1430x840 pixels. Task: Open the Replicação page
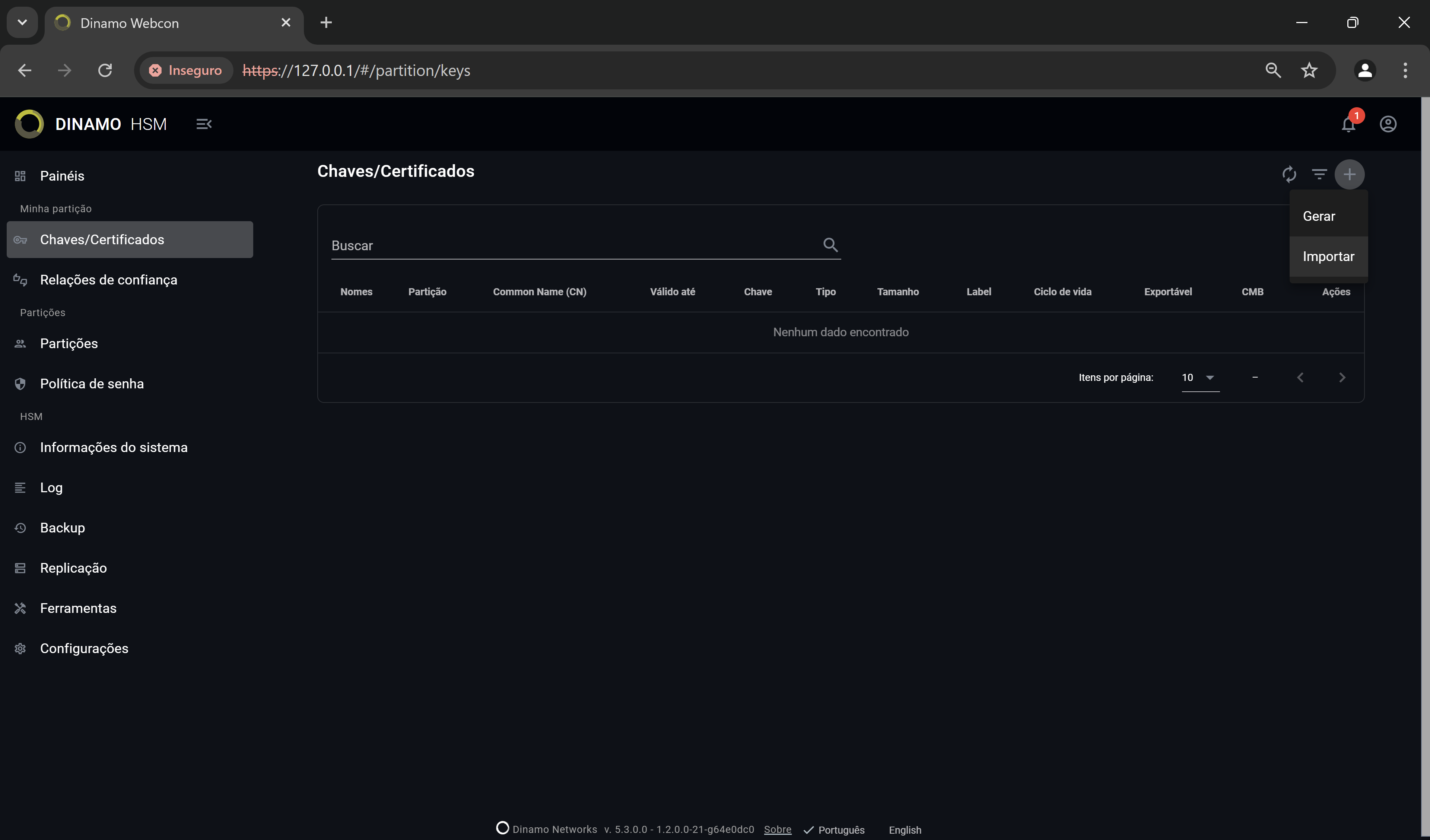click(x=130, y=568)
